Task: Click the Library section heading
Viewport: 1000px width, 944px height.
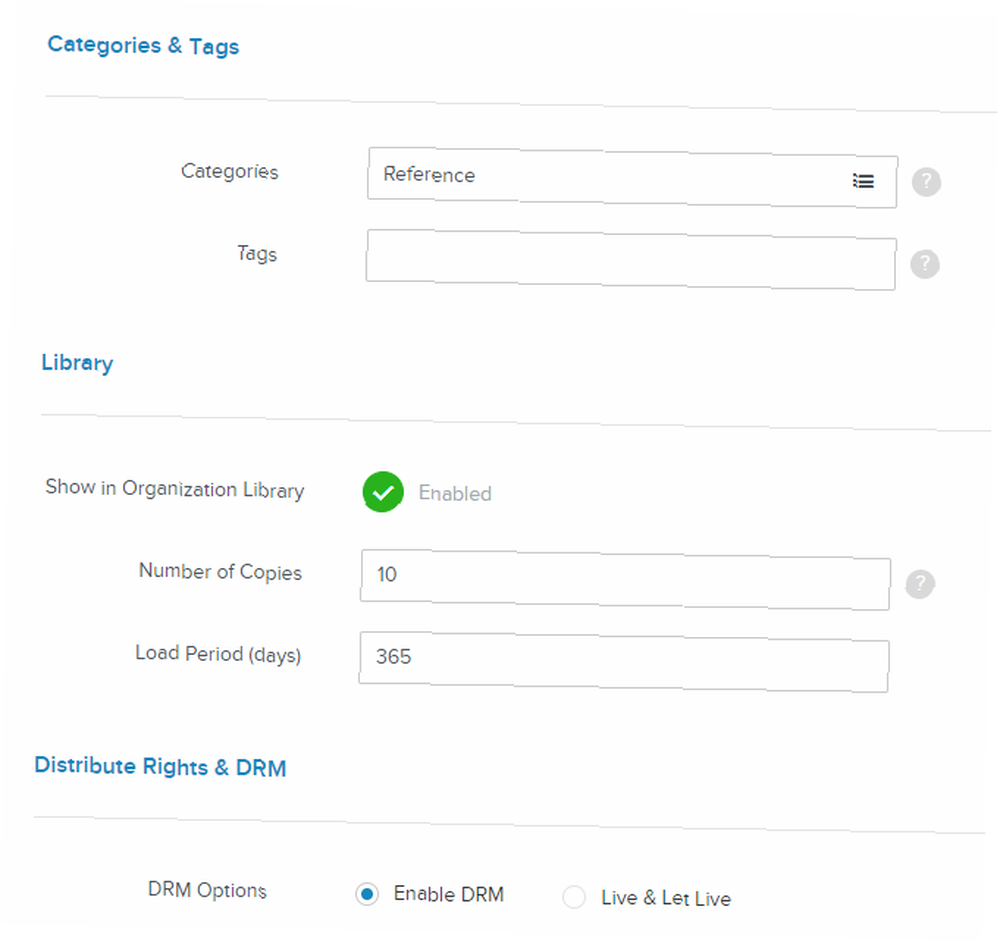Action: tap(77, 362)
